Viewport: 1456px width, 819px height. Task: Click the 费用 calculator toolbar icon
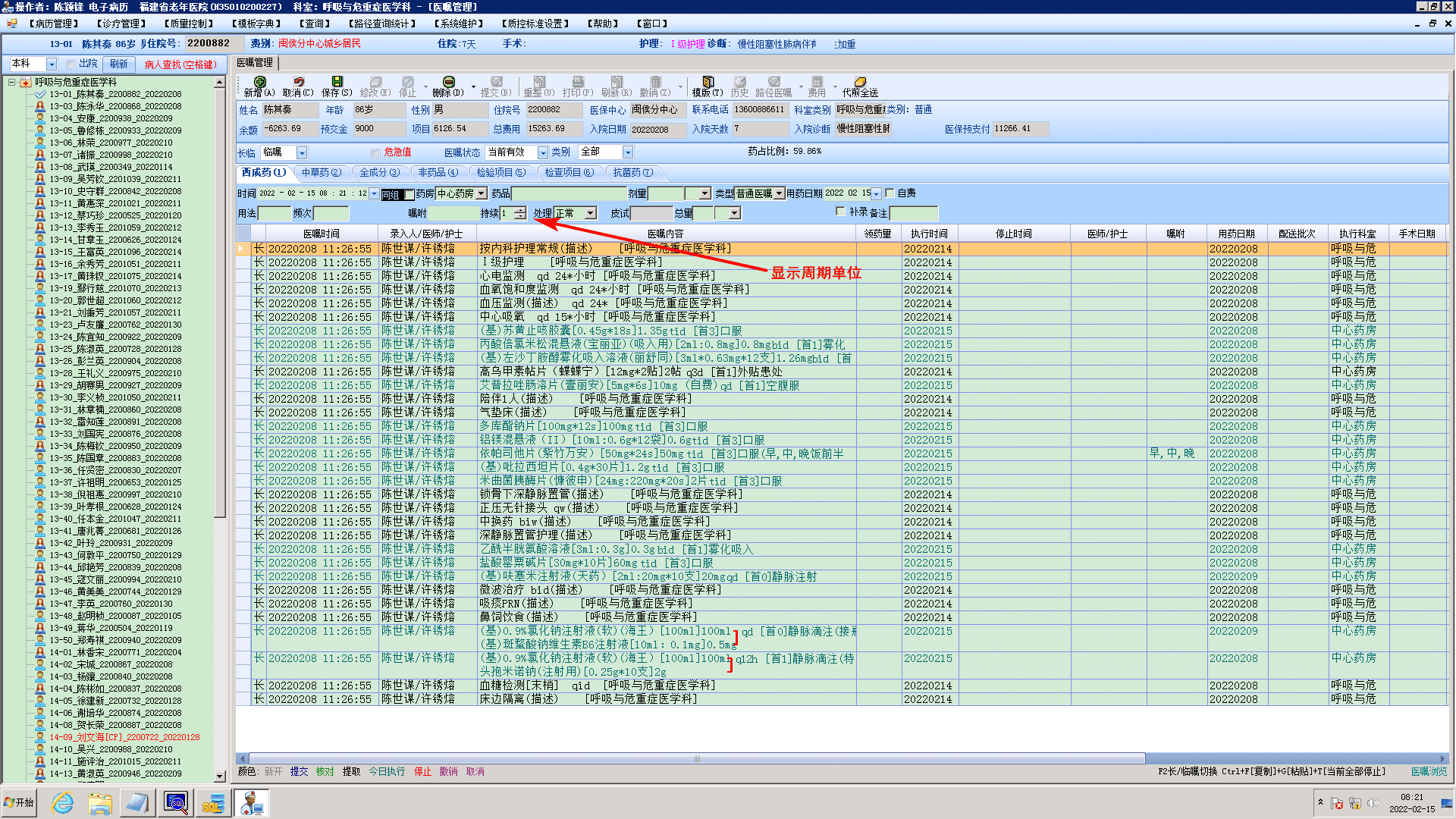pos(817,82)
